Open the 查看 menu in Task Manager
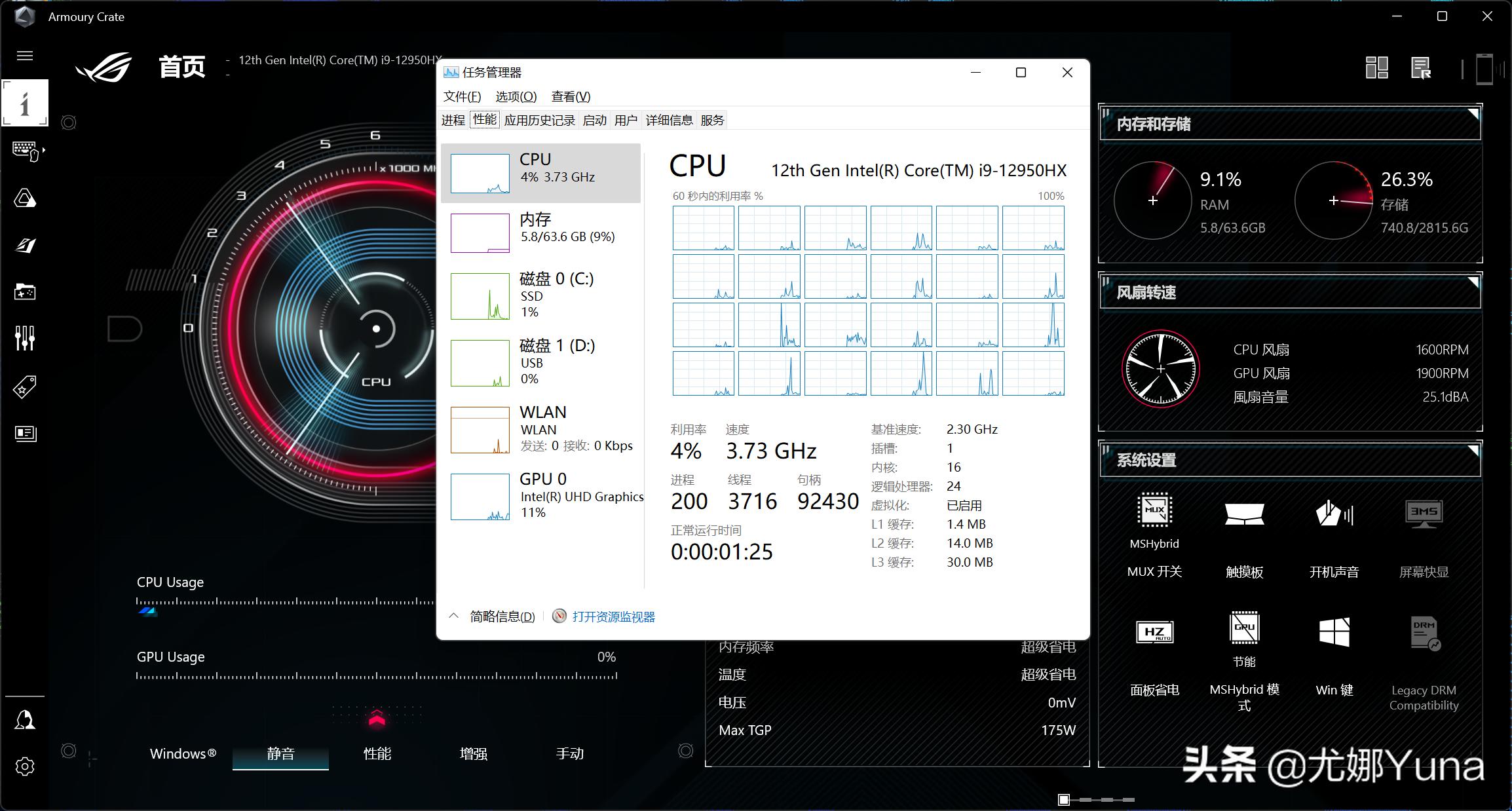Viewport: 1512px width, 811px height. click(x=569, y=96)
